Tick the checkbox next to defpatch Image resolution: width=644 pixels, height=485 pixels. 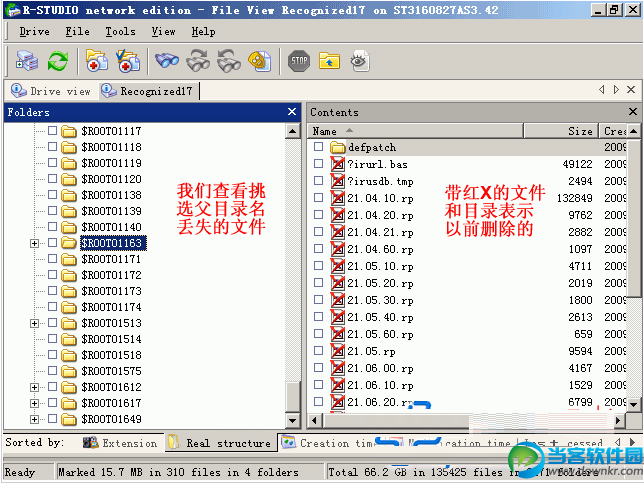pyautogui.click(x=318, y=147)
